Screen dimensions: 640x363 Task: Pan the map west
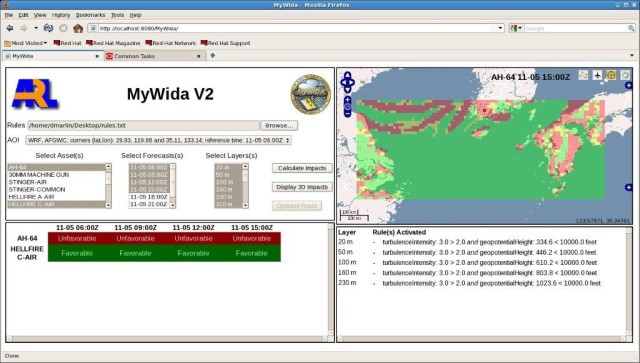click(343, 82)
